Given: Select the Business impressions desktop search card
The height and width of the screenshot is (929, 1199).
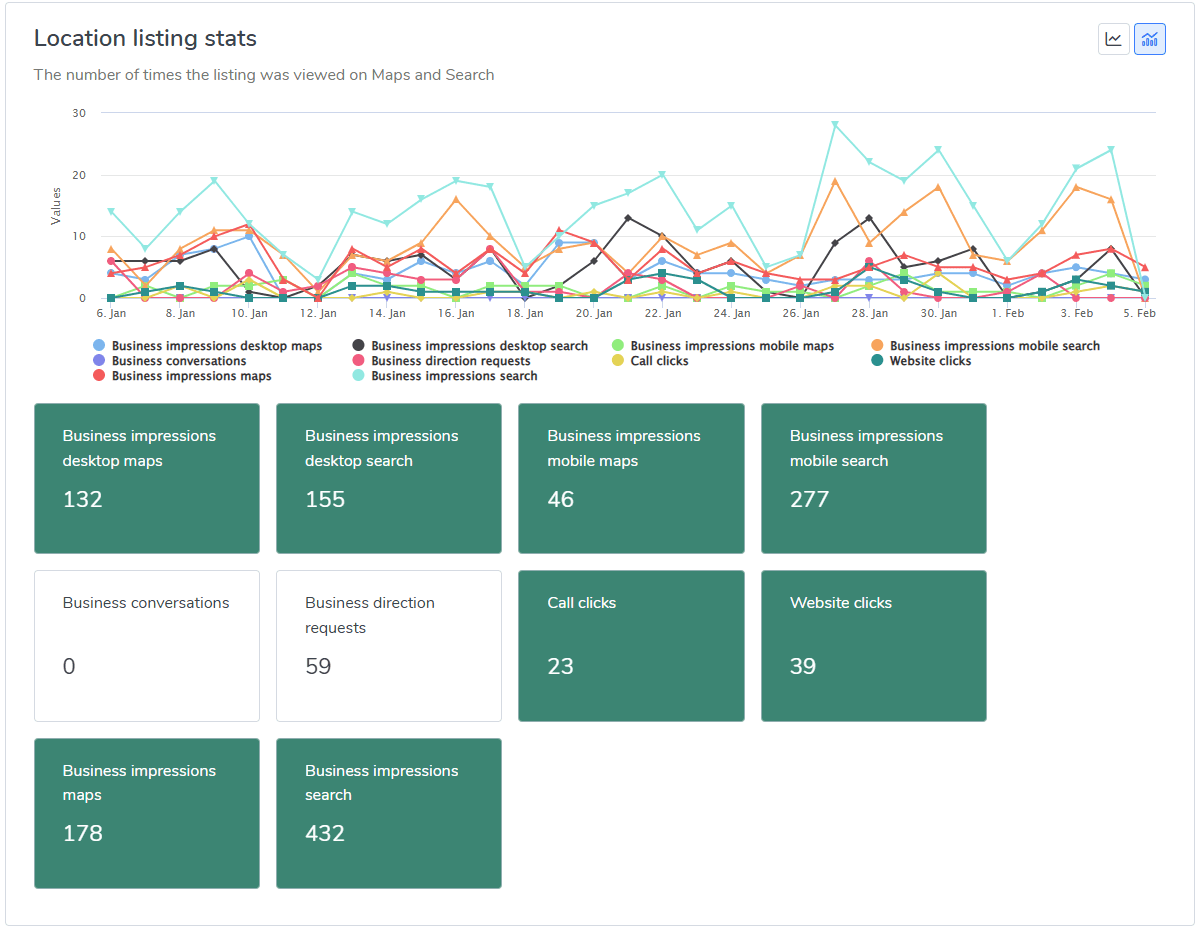Looking at the screenshot, I should 388,479.
